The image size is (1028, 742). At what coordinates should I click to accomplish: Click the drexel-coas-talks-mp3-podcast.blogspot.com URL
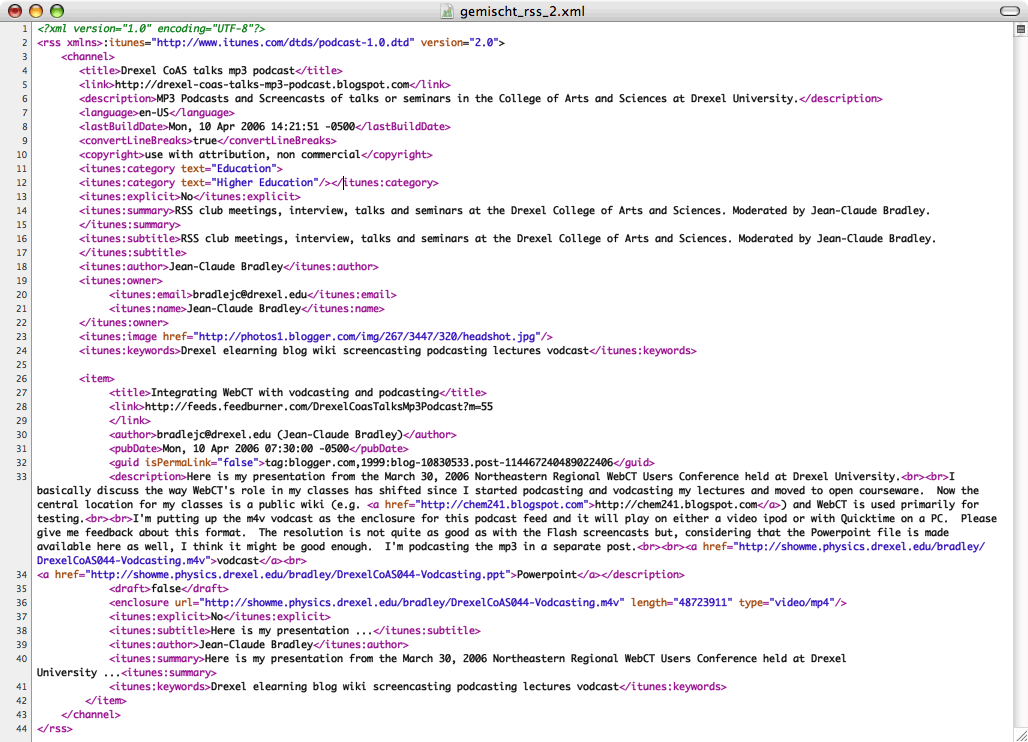coord(262,85)
